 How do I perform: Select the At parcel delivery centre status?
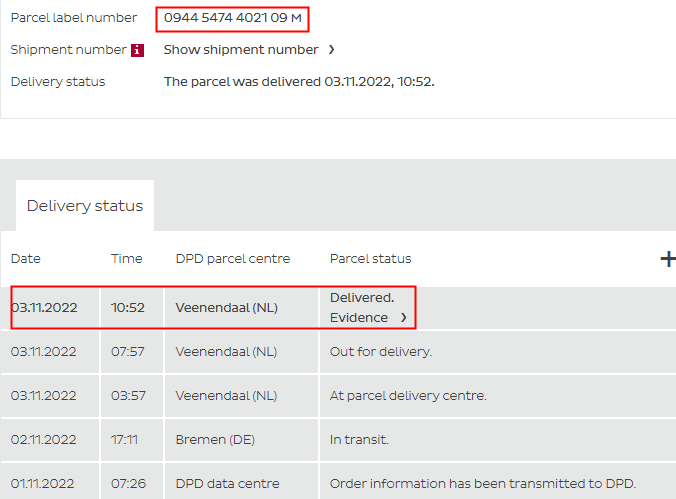point(408,396)
